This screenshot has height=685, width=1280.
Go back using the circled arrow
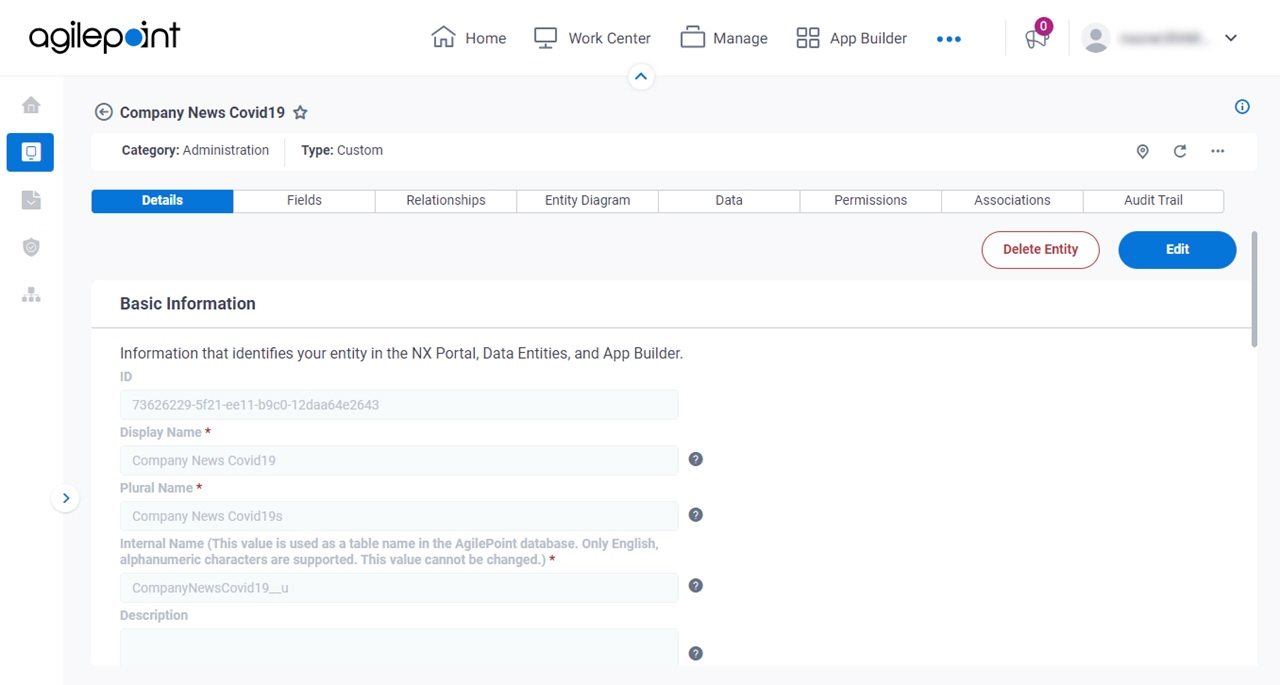[x=103, y=112]
